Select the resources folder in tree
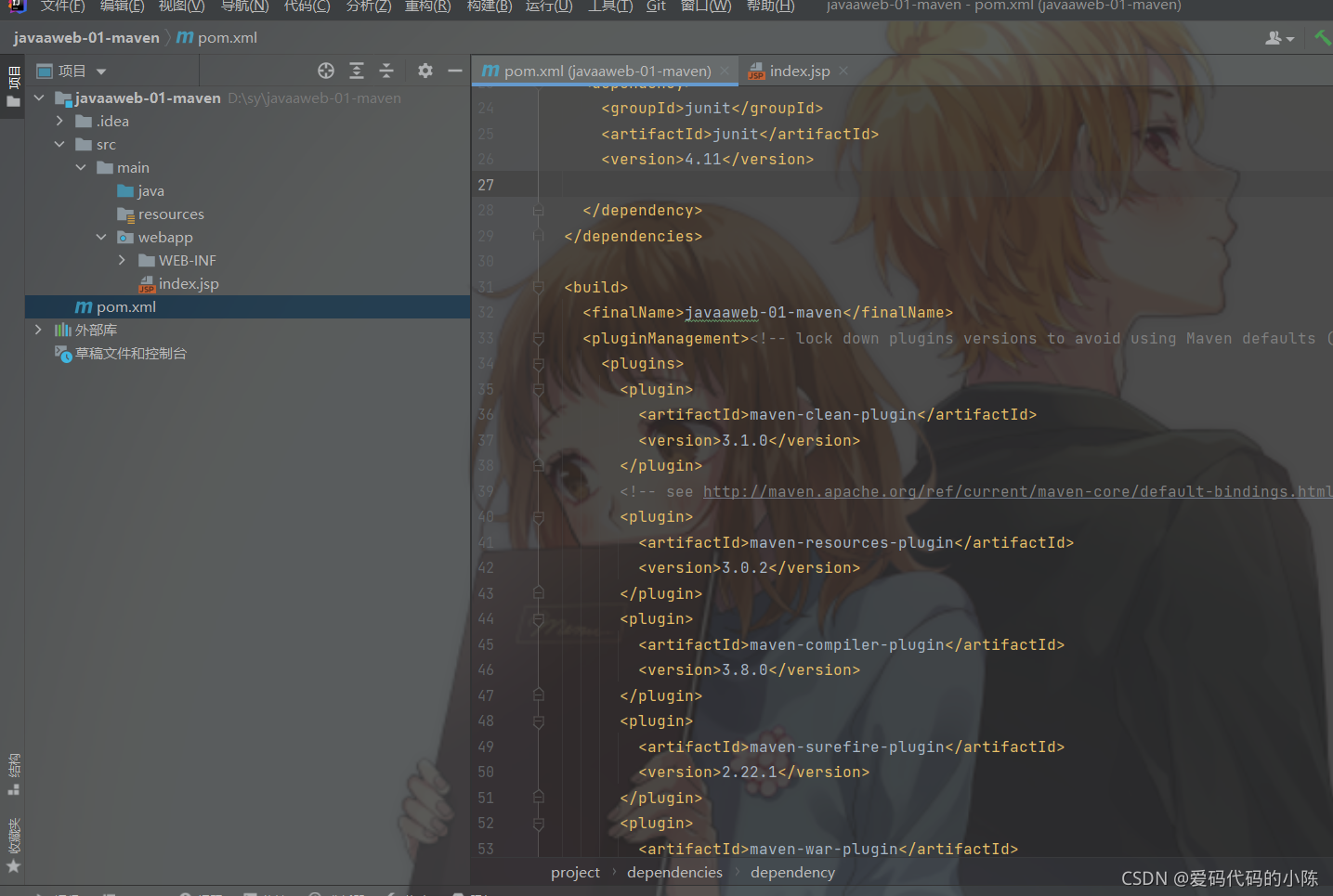 (161, 214)
